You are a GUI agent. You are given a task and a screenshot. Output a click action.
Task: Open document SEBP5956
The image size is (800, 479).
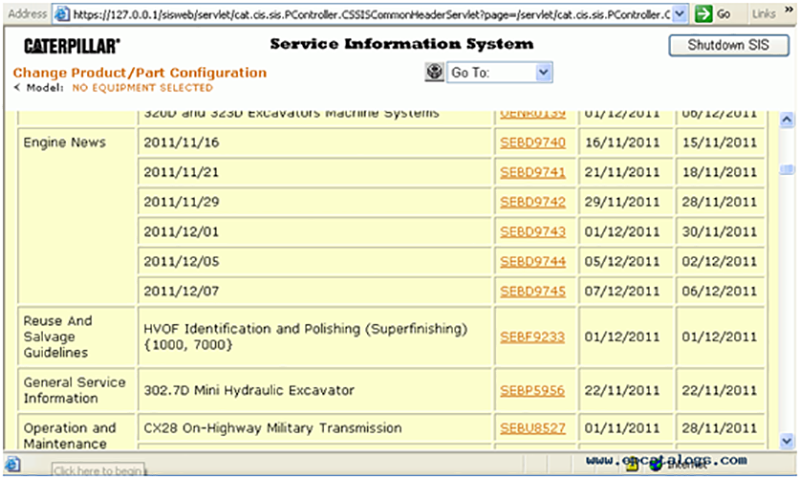pos(532,390)
